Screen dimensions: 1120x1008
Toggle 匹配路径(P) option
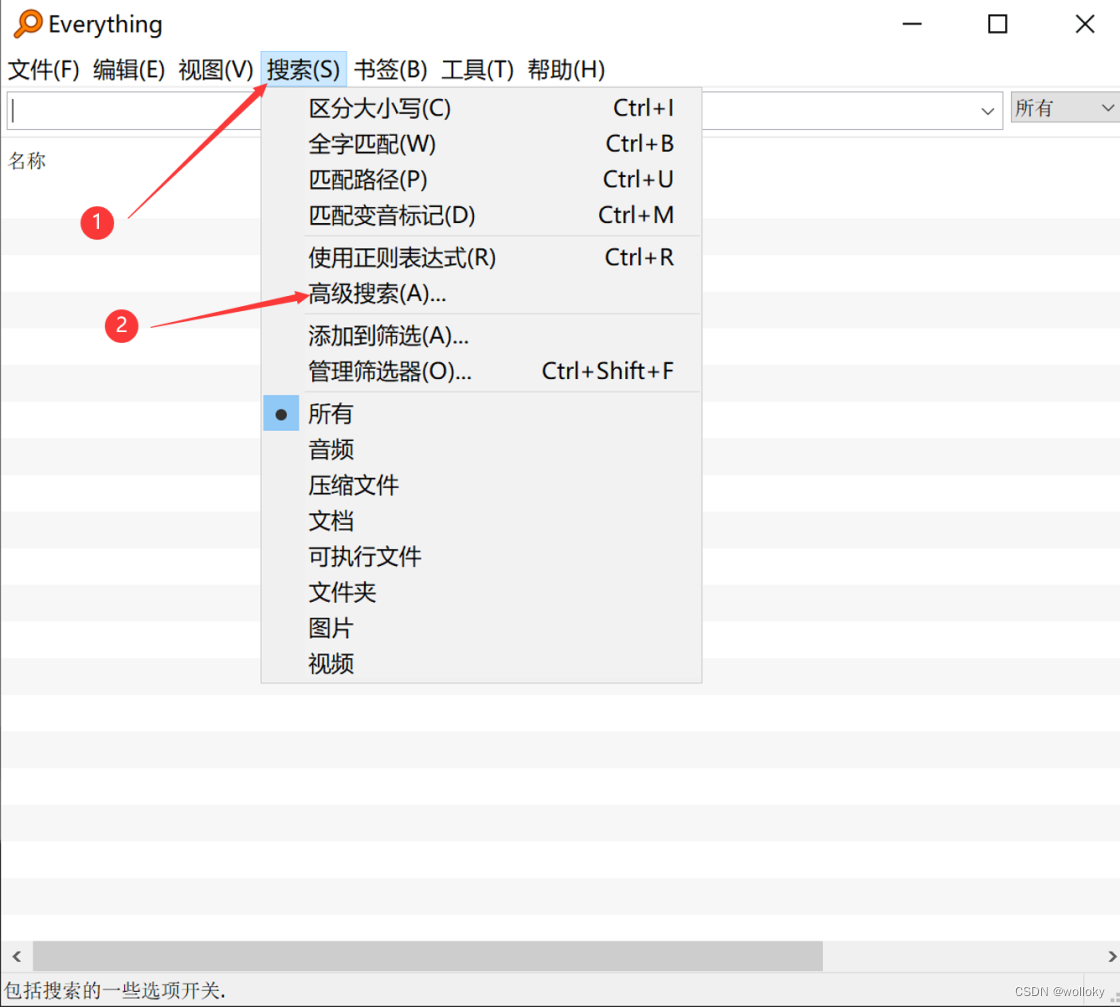[x=481, y=179]
